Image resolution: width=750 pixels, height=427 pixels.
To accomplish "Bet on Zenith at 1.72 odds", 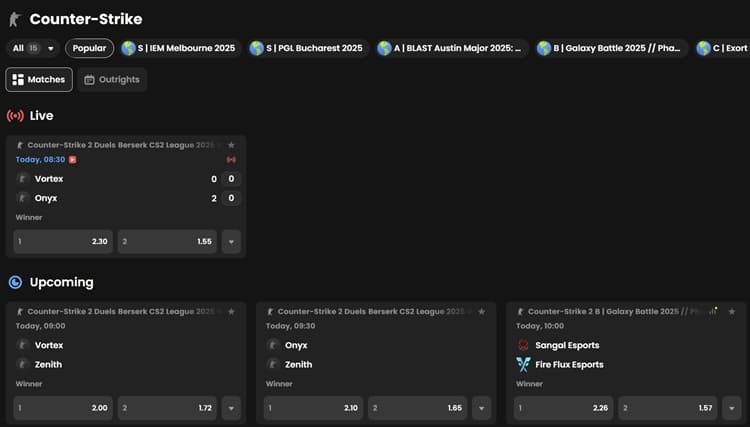I will click(x=167, y=408).
